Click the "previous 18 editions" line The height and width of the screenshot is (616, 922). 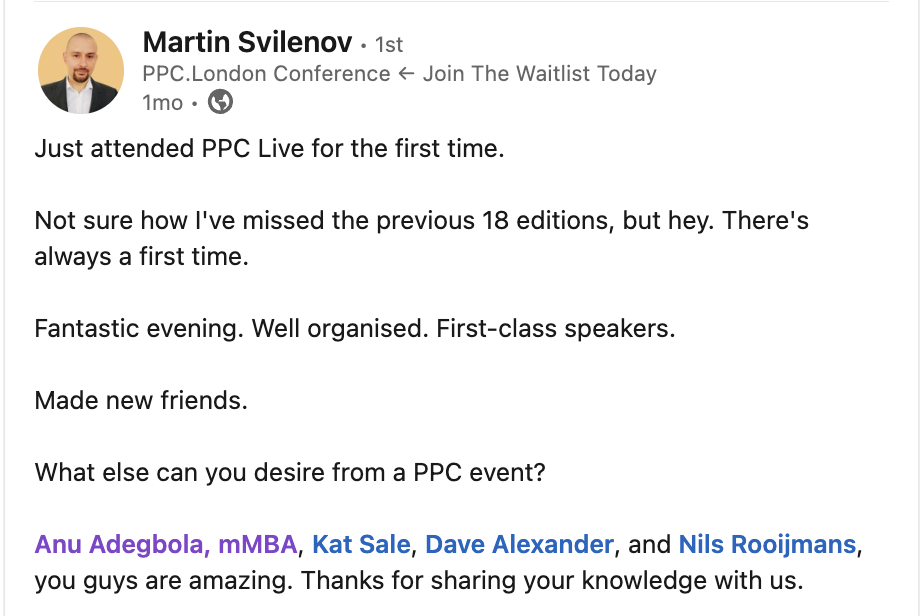[420, 221]
